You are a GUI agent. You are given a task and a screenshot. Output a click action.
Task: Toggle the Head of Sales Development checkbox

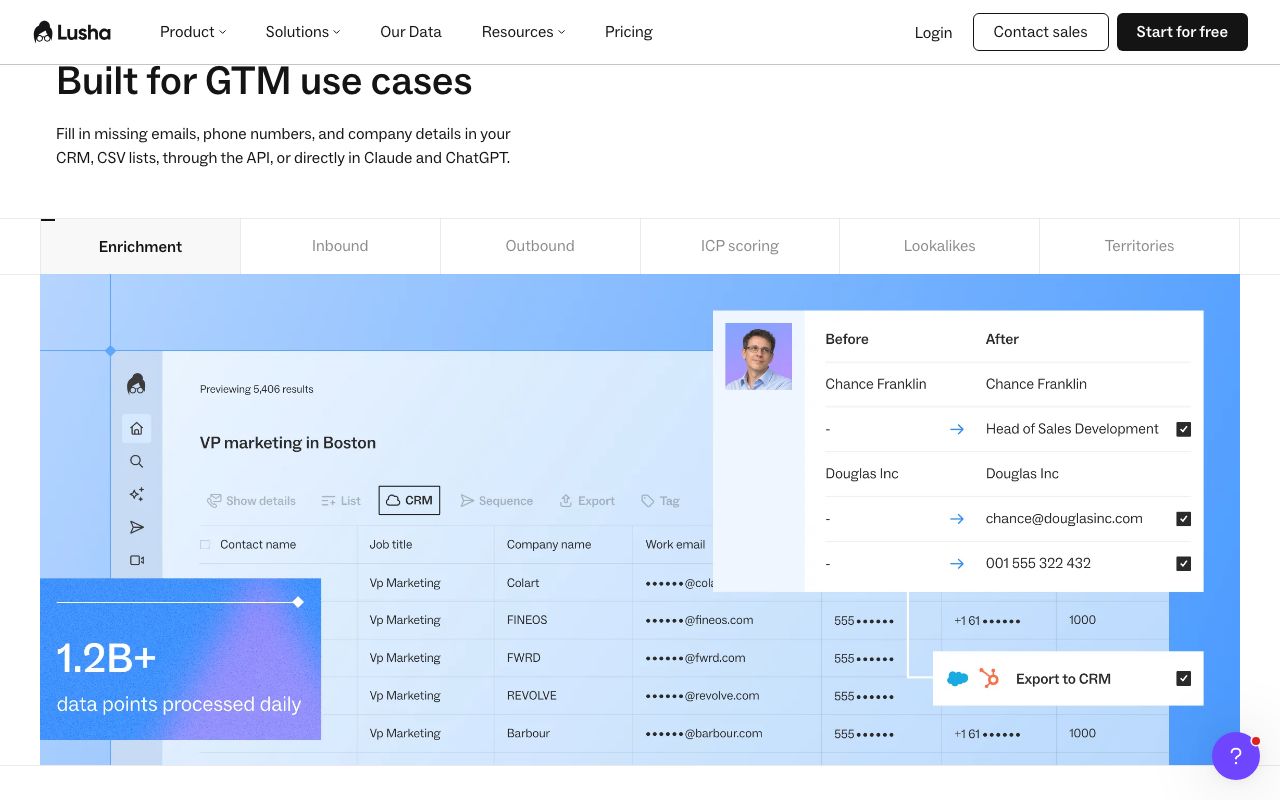click(x=1184, y=429)
